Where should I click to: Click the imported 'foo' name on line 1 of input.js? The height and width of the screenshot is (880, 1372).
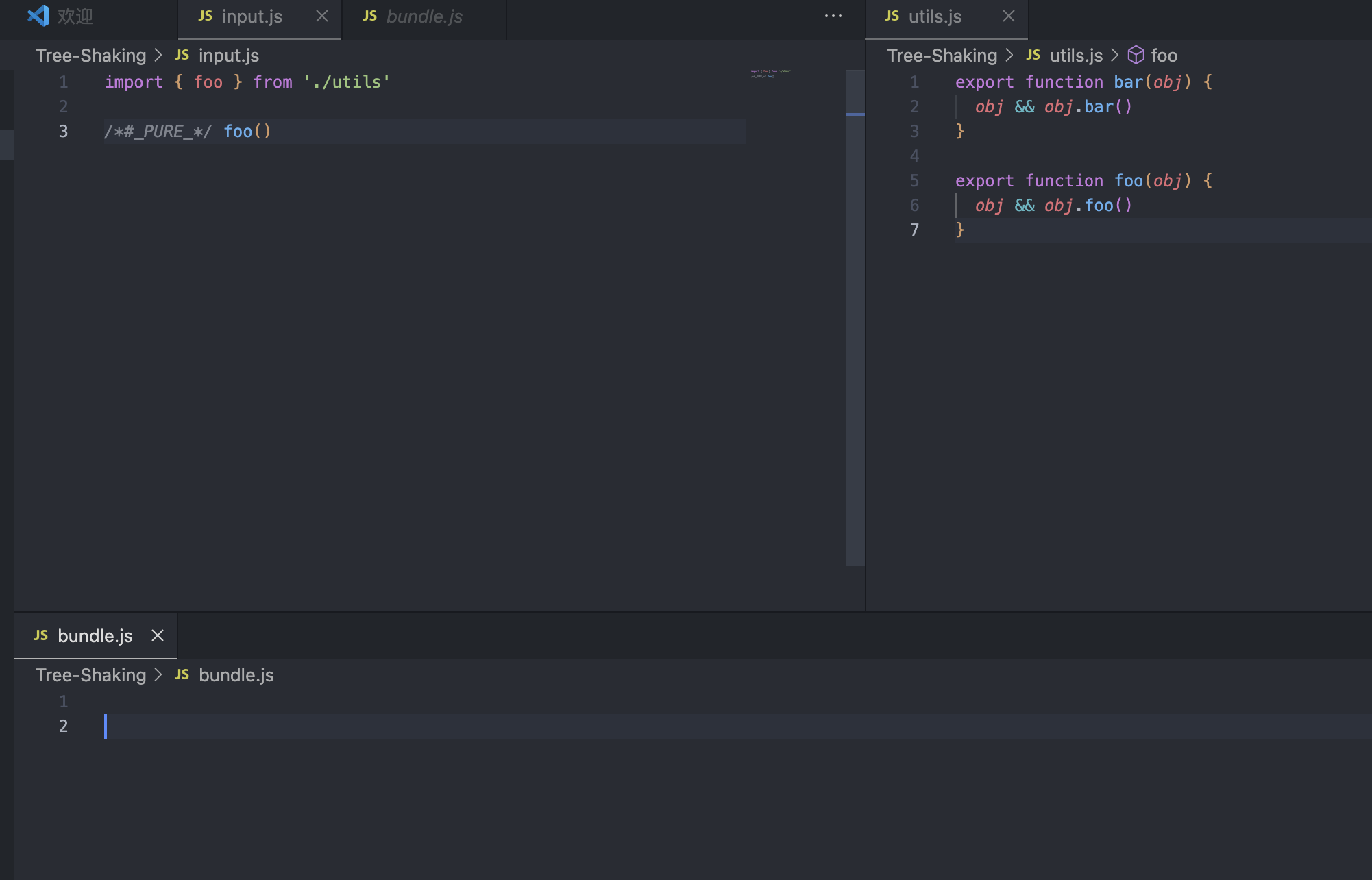pos(208,82)
